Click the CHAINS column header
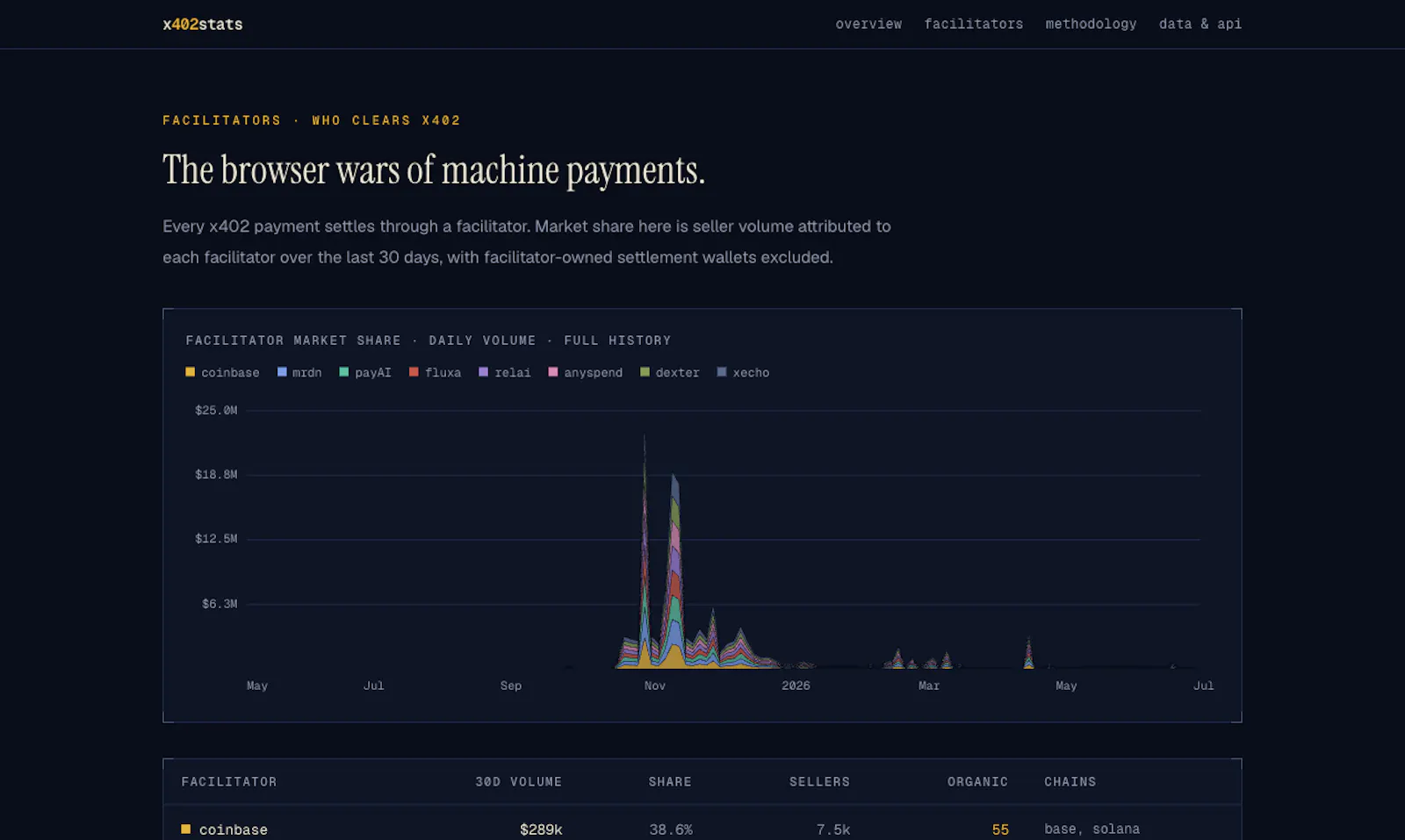The height and width of the screenshot is (840, 1405). tap(1070, 782)
